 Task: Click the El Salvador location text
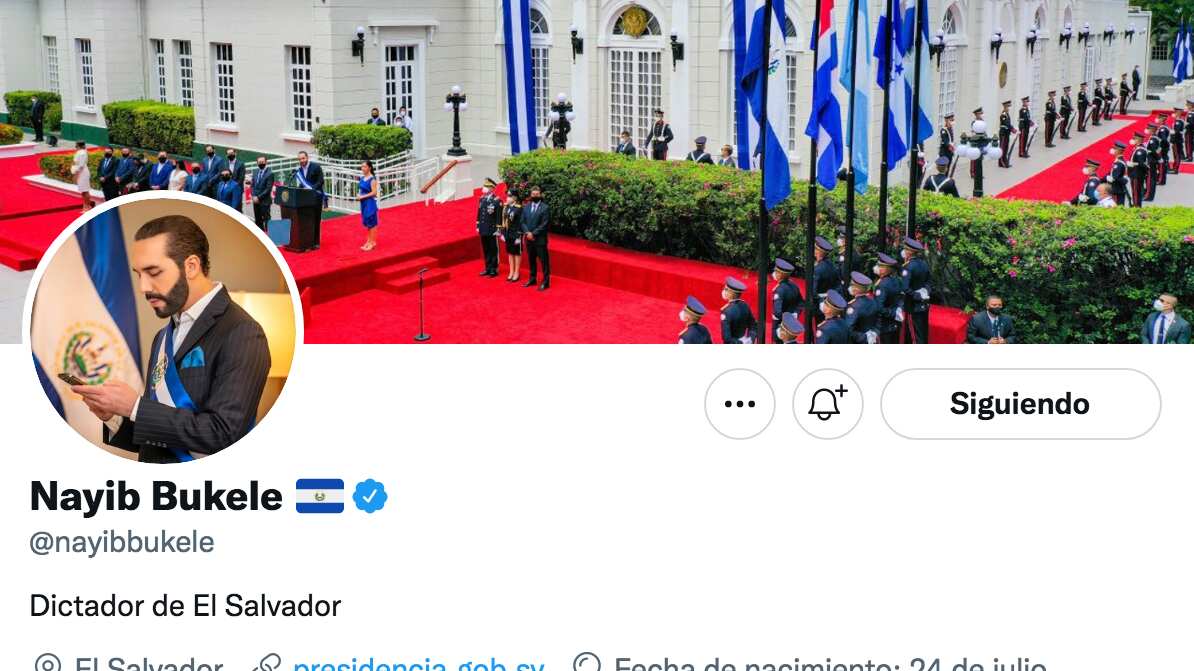149,664
